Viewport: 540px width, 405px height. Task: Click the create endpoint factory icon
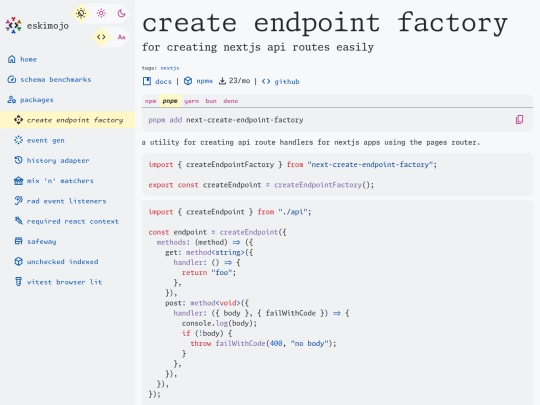18,120
